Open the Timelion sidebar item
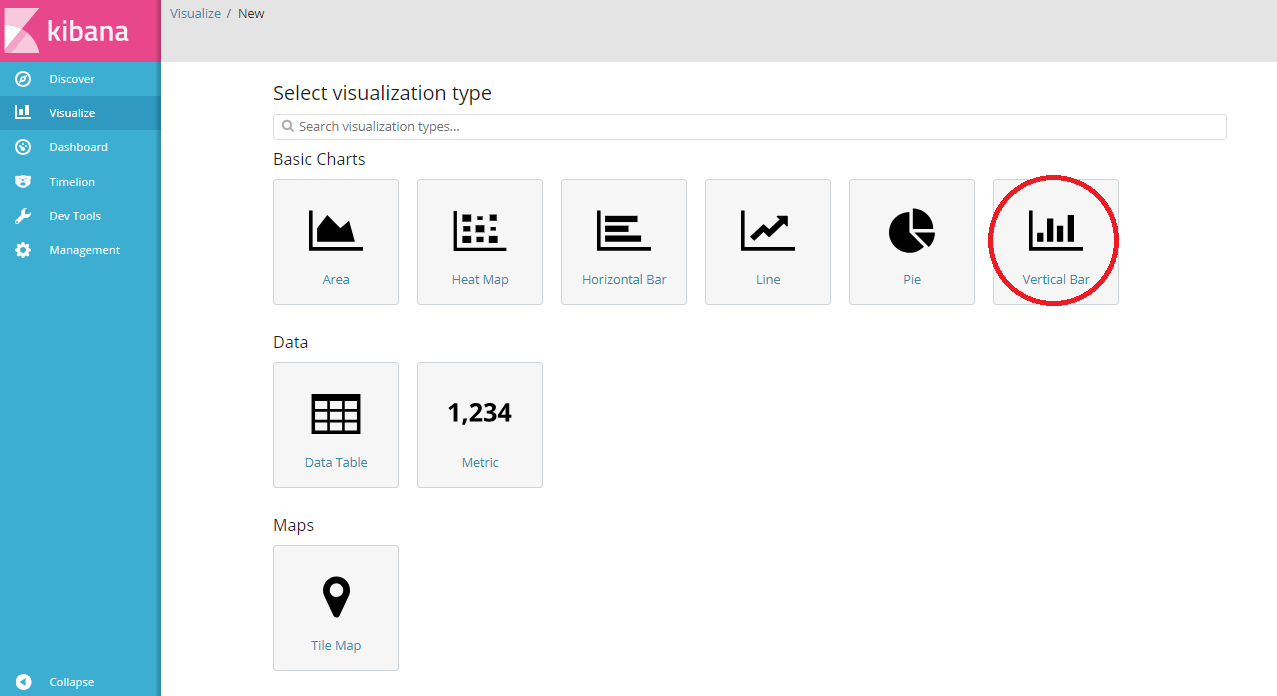Image resolution: width=1277 pixels, height=696 pixels. click(70, 181)
